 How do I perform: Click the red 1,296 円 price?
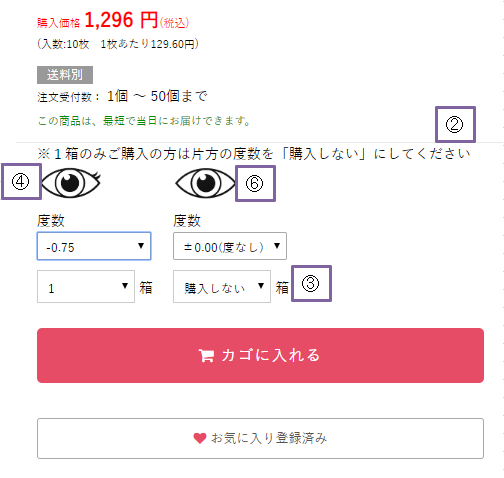pos(121,20)
